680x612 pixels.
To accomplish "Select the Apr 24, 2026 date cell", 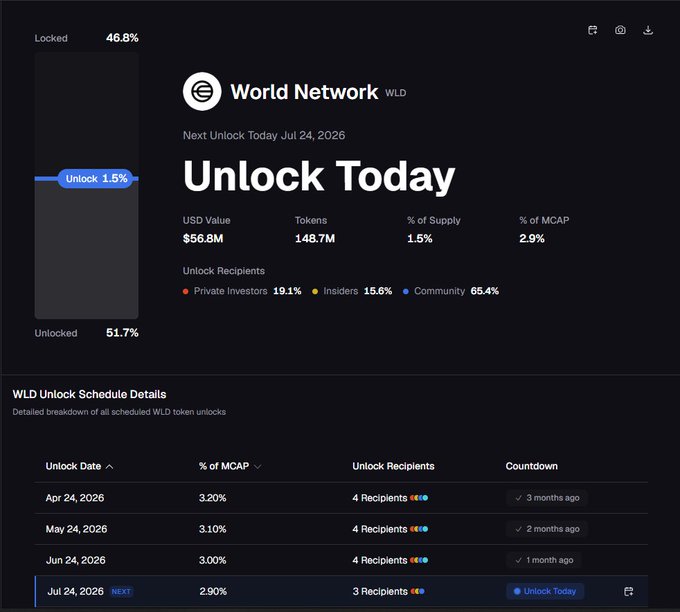I will (x=75, y=498).
